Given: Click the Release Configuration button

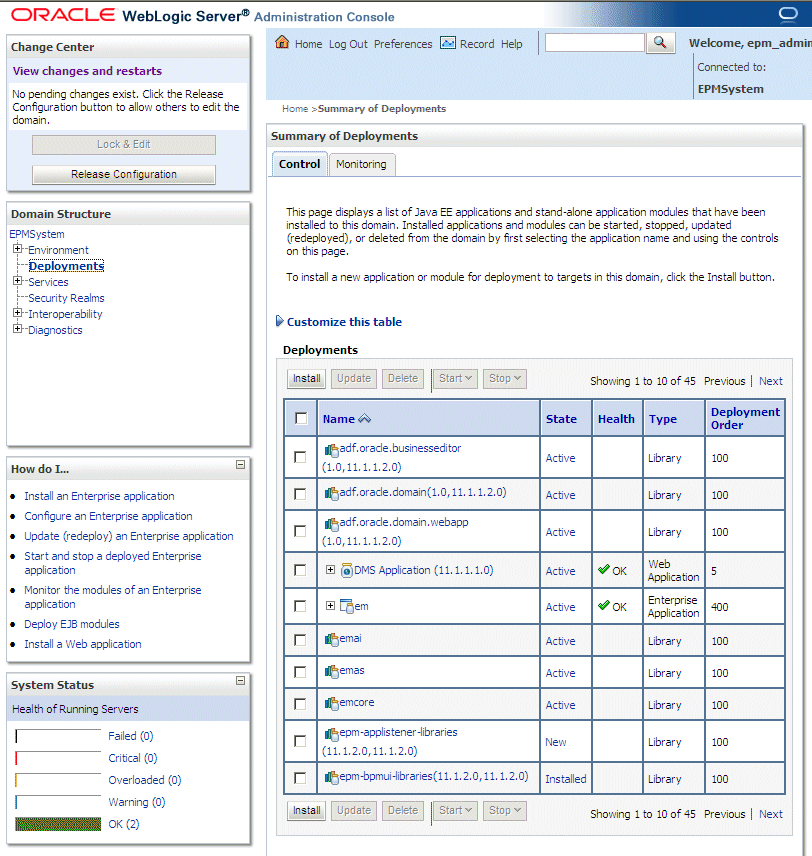Looking at the screenshot, I should click(124, 175).
